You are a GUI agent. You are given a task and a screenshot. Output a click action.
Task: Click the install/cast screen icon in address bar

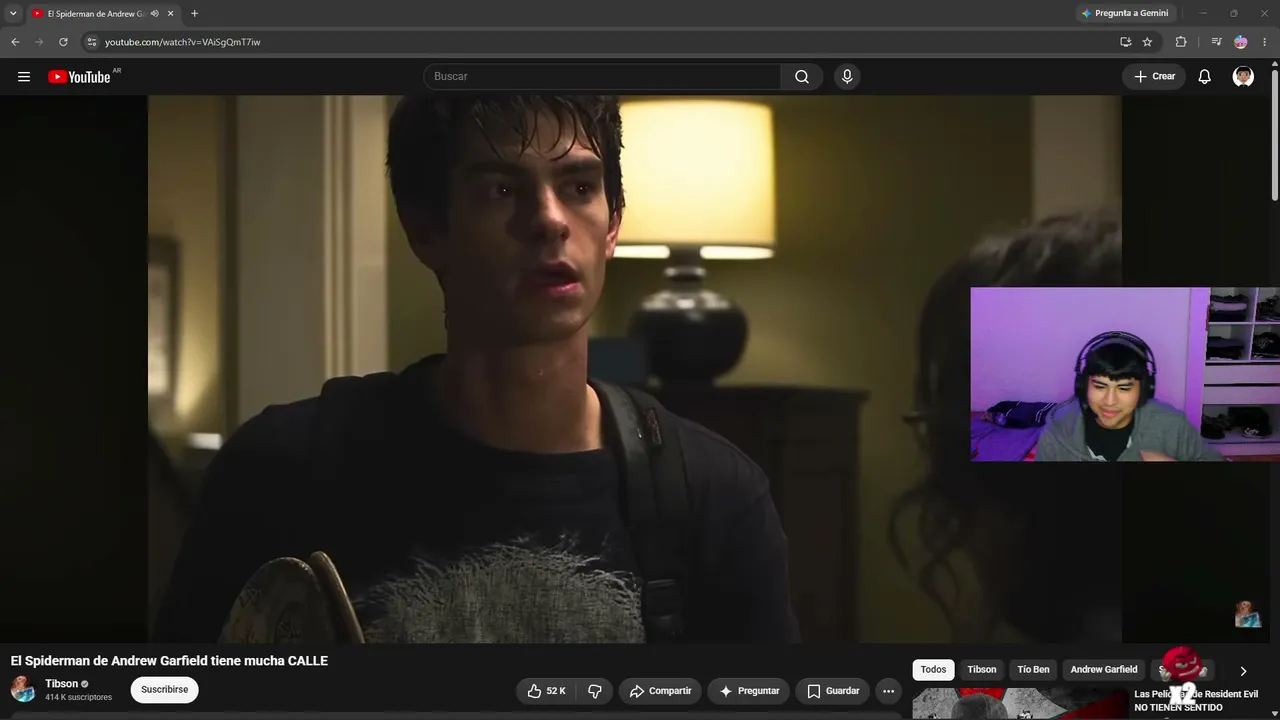click(1125, 42)
